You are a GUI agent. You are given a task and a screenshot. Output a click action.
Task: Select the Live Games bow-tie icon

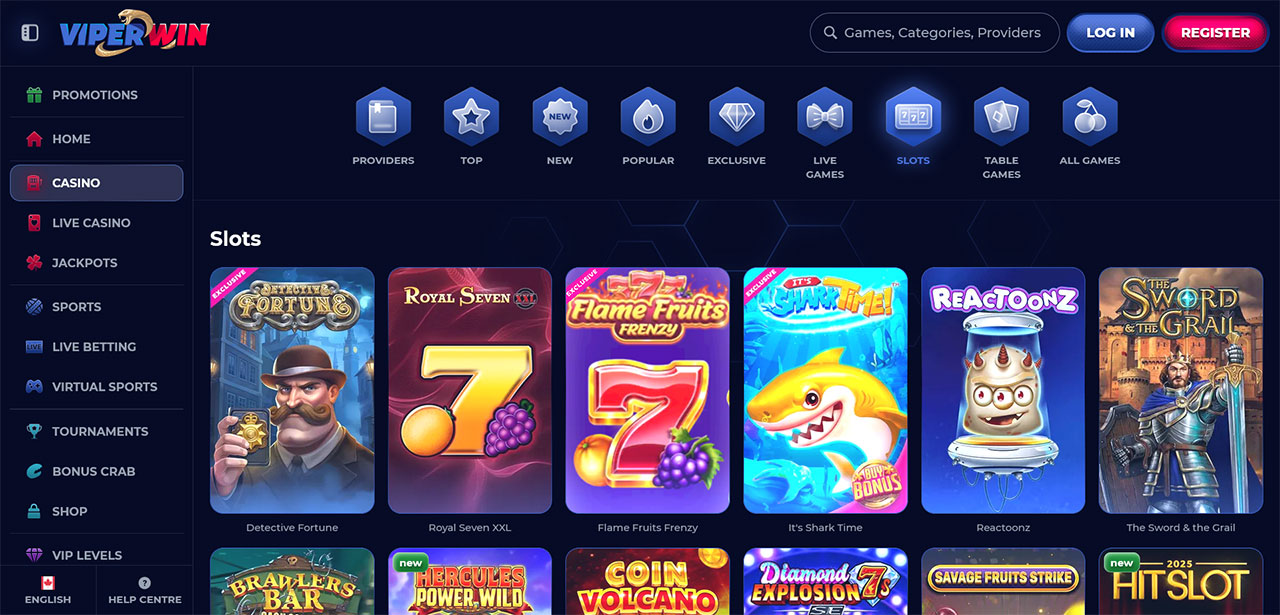[825, 117]
